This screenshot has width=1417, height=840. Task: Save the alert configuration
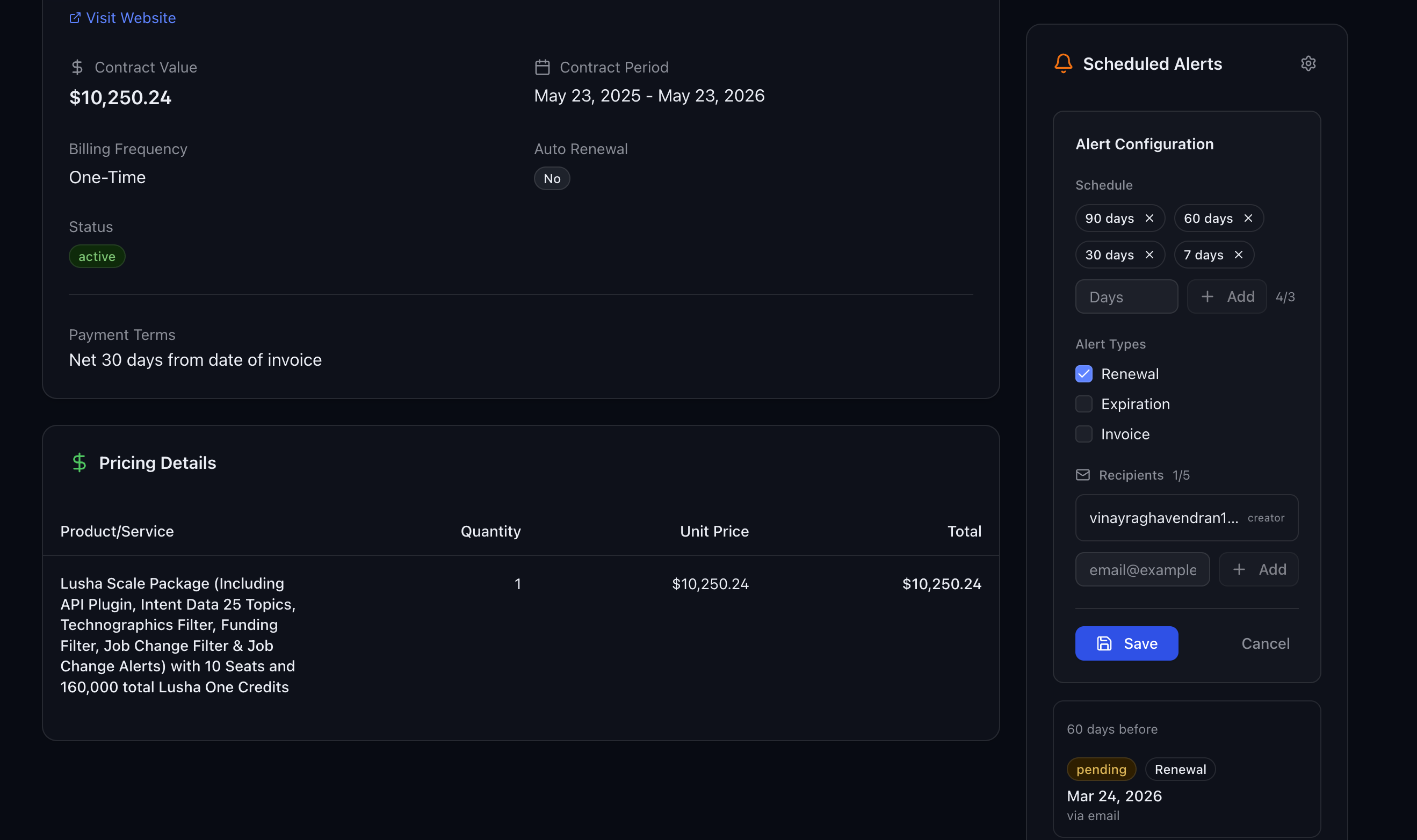click(1126, 643)
